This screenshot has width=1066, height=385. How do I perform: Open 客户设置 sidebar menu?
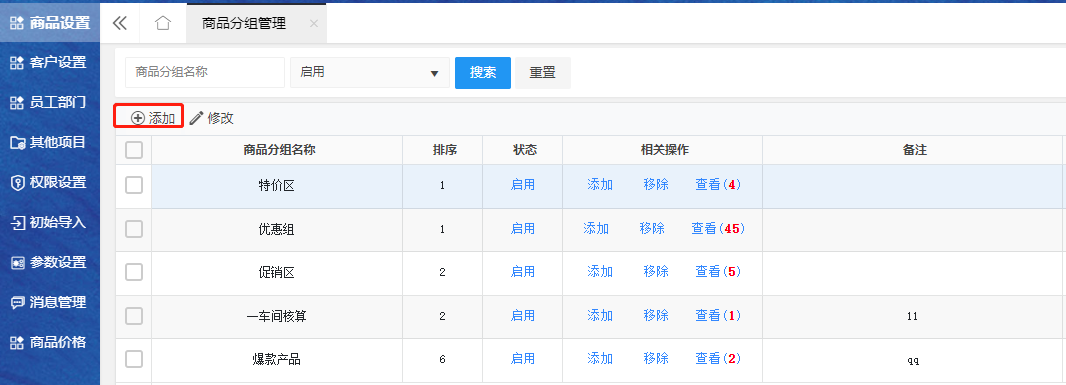coord(50,63)
